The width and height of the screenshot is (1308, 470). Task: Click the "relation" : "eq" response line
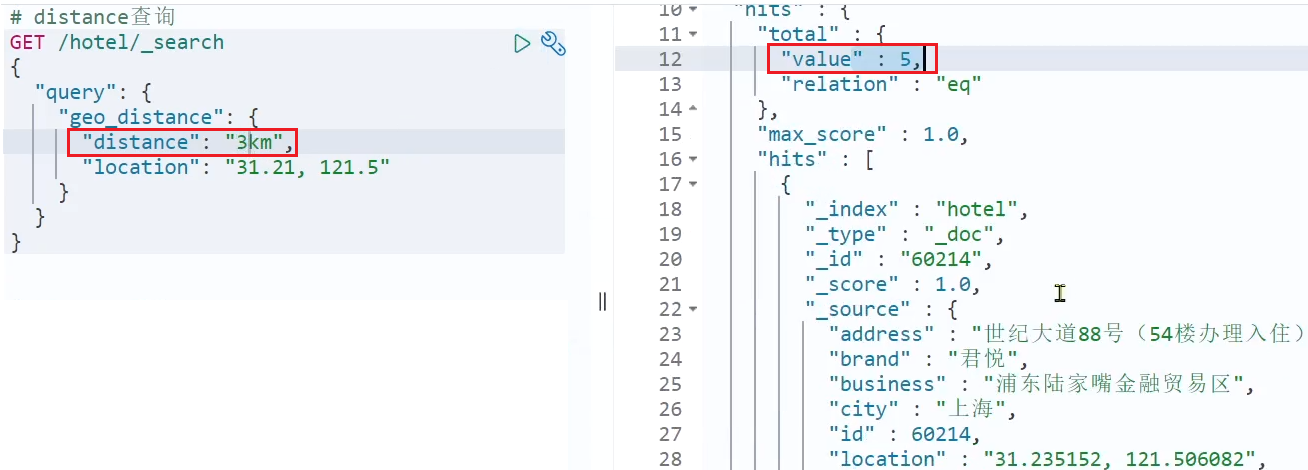880,84
